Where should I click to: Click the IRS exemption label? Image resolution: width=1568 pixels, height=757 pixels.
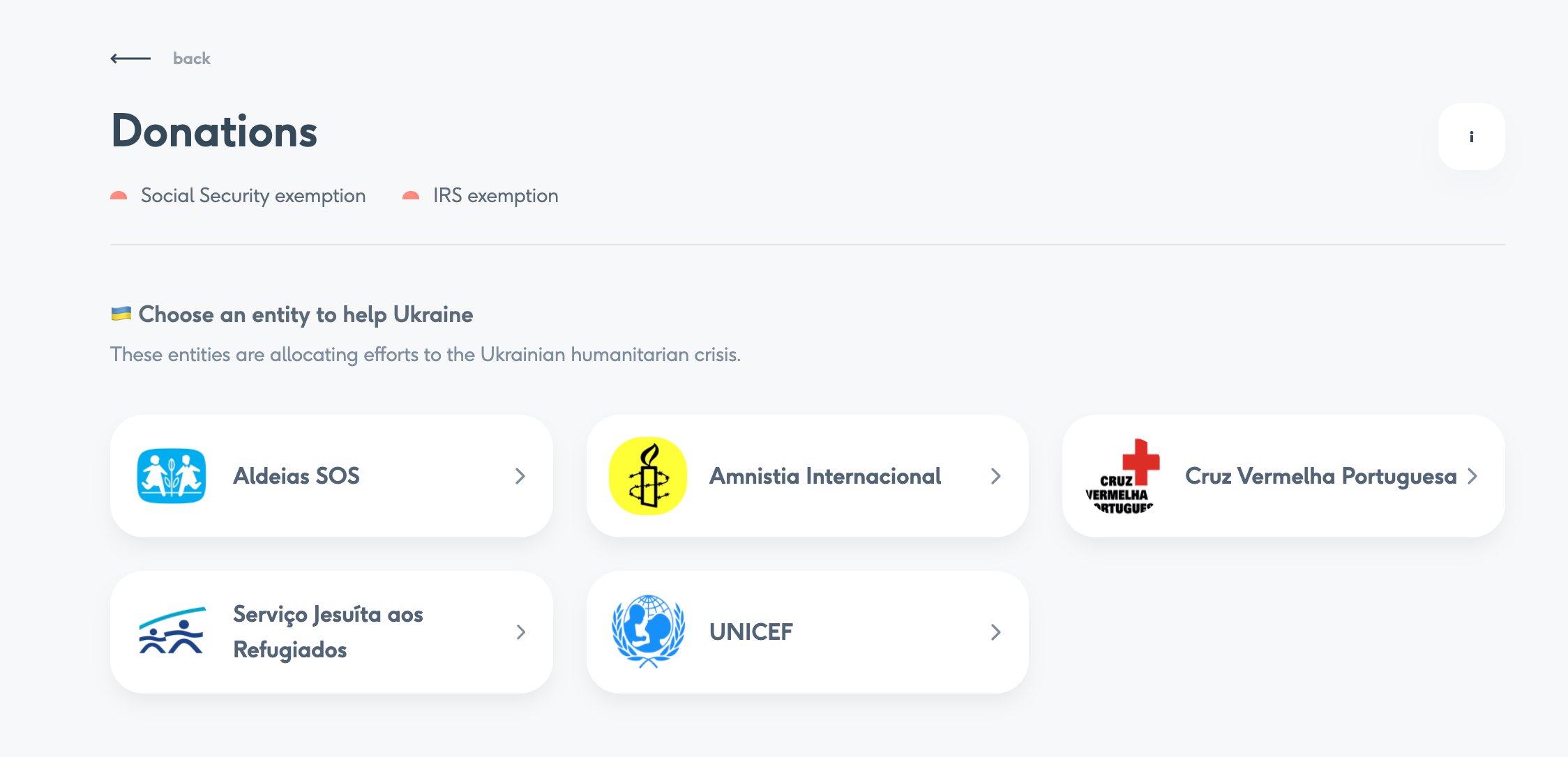[495, 196]
